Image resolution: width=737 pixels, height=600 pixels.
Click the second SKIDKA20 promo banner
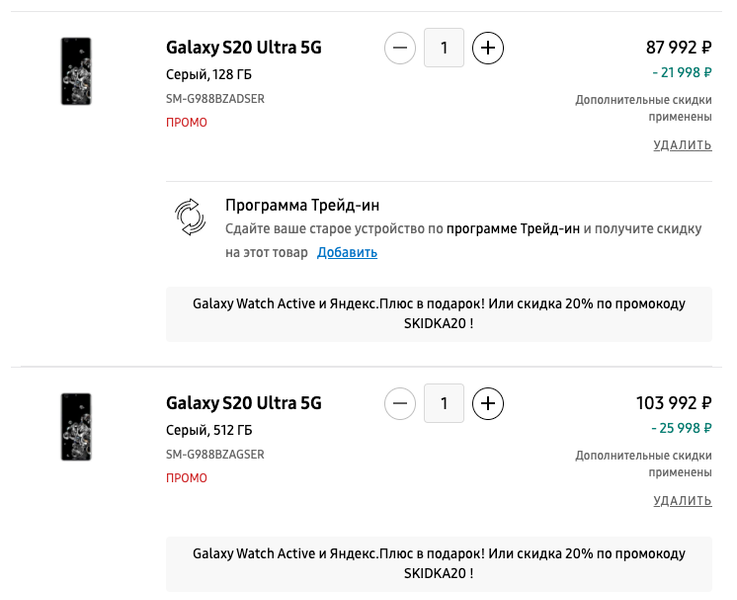pyautogui.click(x=439, y=564)
